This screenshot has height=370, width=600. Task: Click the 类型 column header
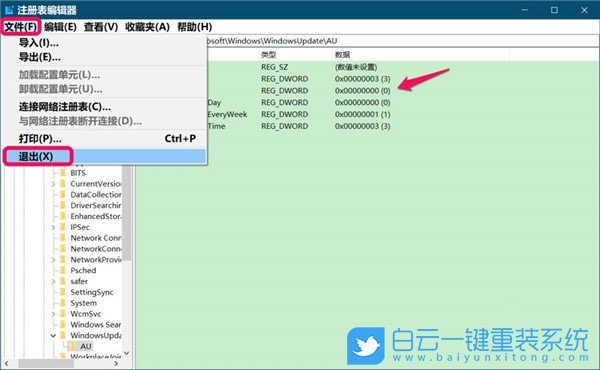[x=269, y=55]
